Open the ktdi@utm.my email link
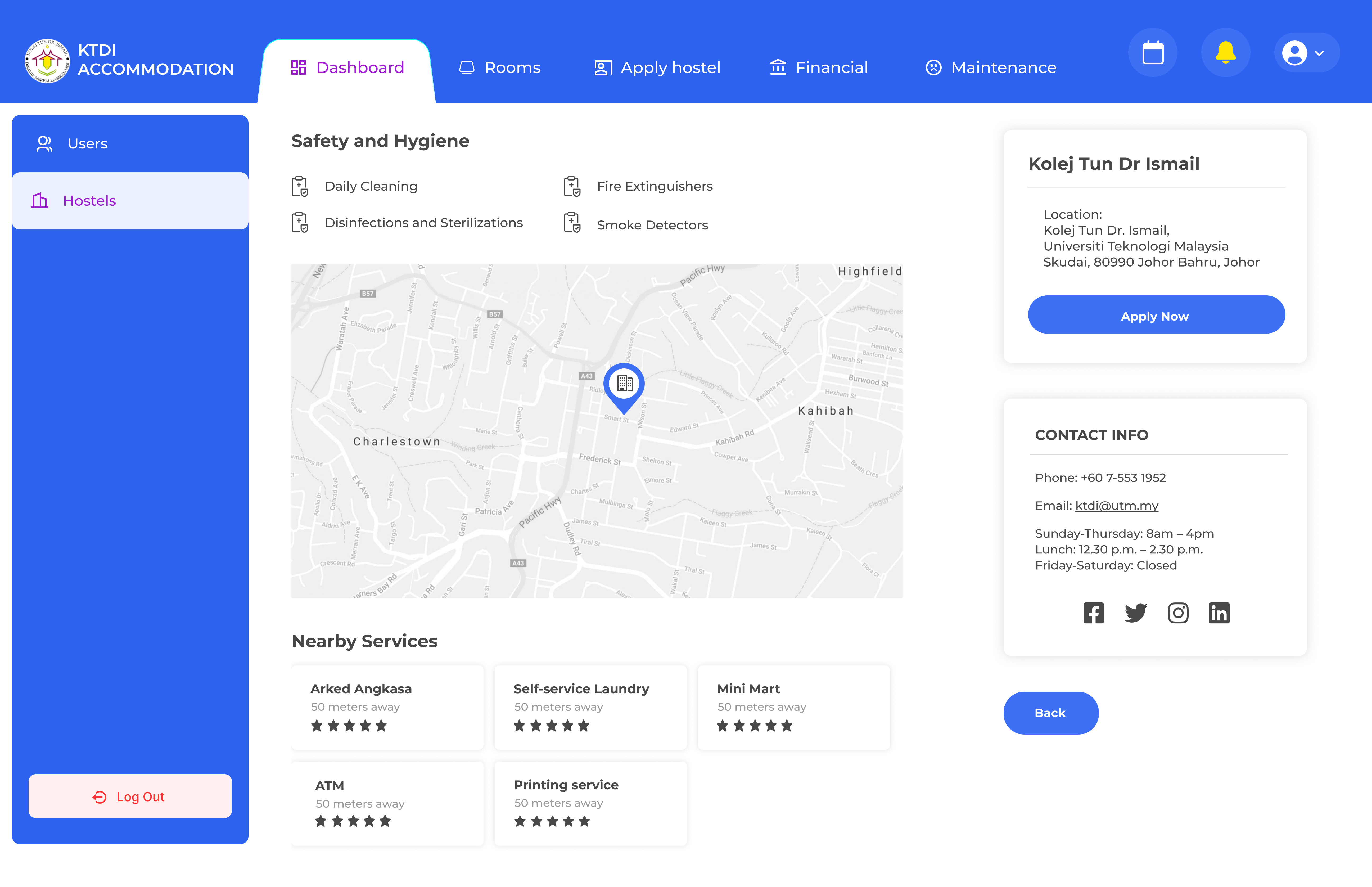Viewport: 1372px width, 887px height. coord(1116,506)
